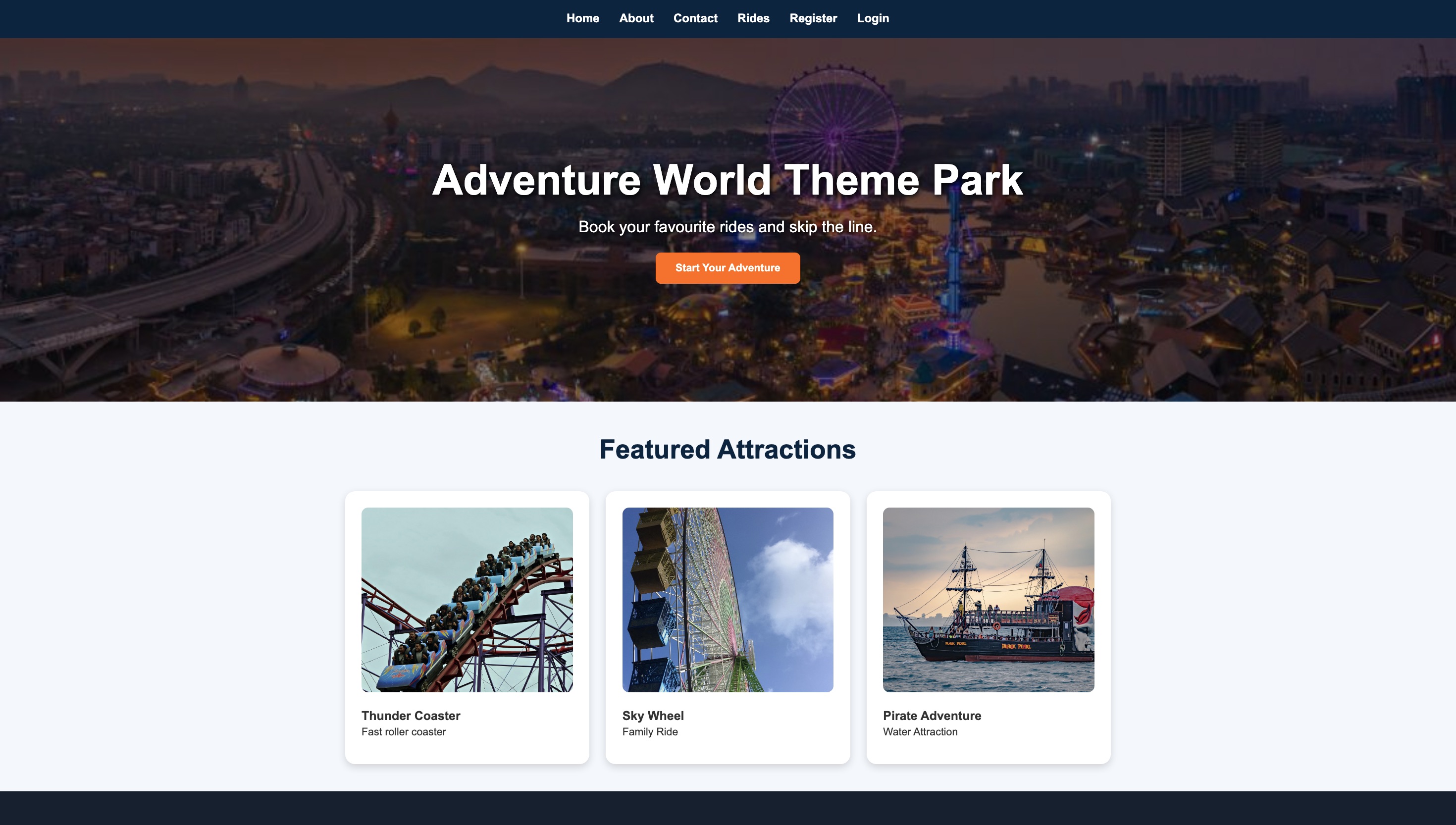Click the Start Your Adventure button
This screenshot has width=1456, height=825.
click(x=728, y=268)
